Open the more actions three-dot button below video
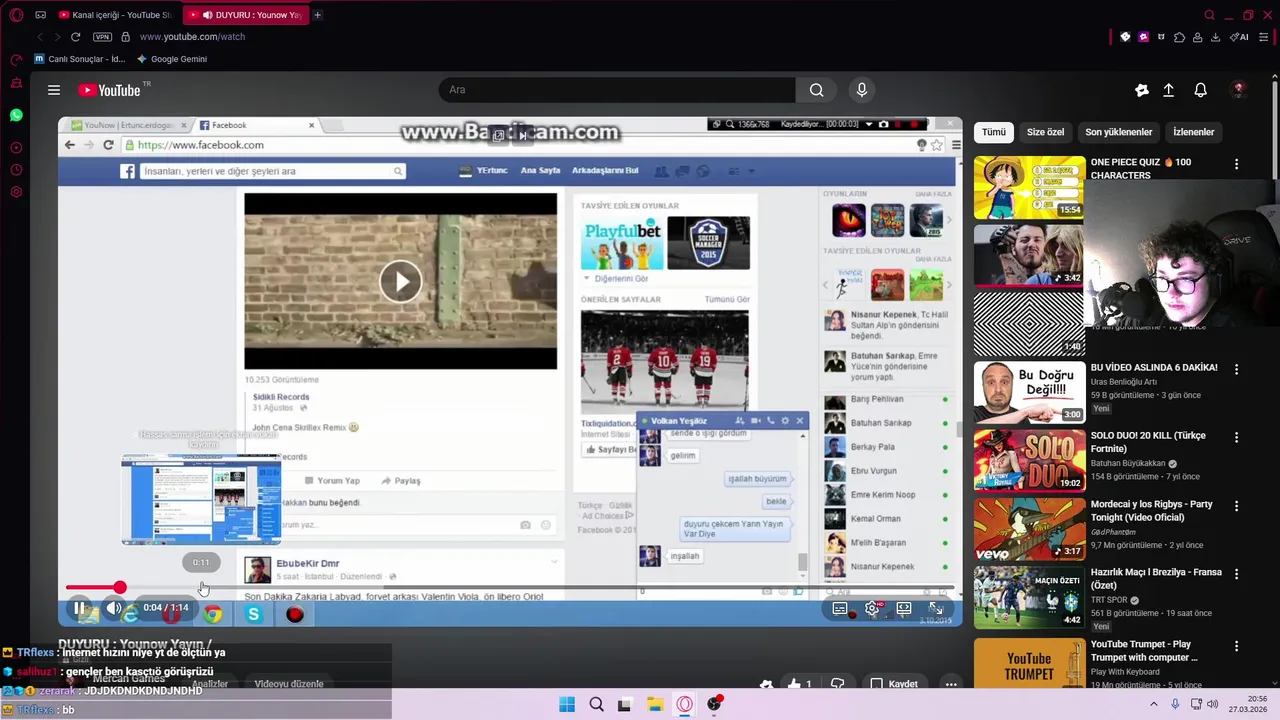 (x=951, y=684)
